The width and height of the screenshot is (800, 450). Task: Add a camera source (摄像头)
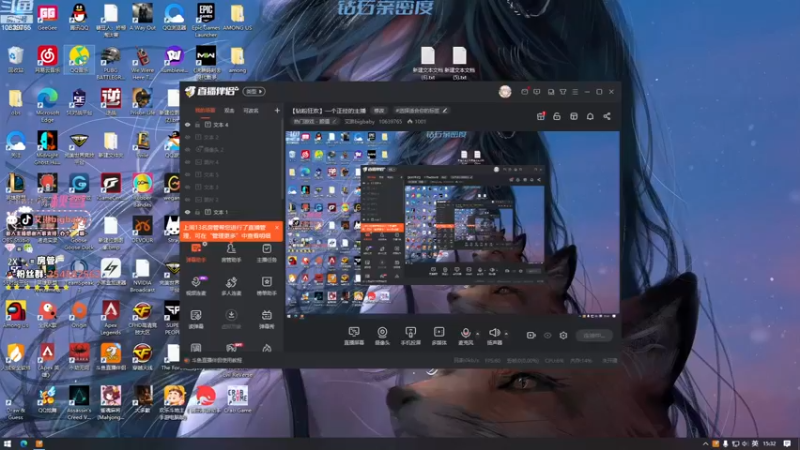point(382,336)
